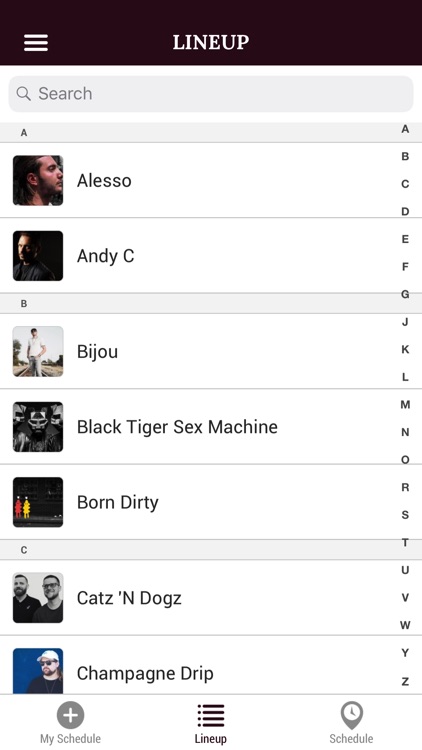Open Born Dirty's artwork thumbnail
This screenshot has width=422, height=750.
(38, 502)
